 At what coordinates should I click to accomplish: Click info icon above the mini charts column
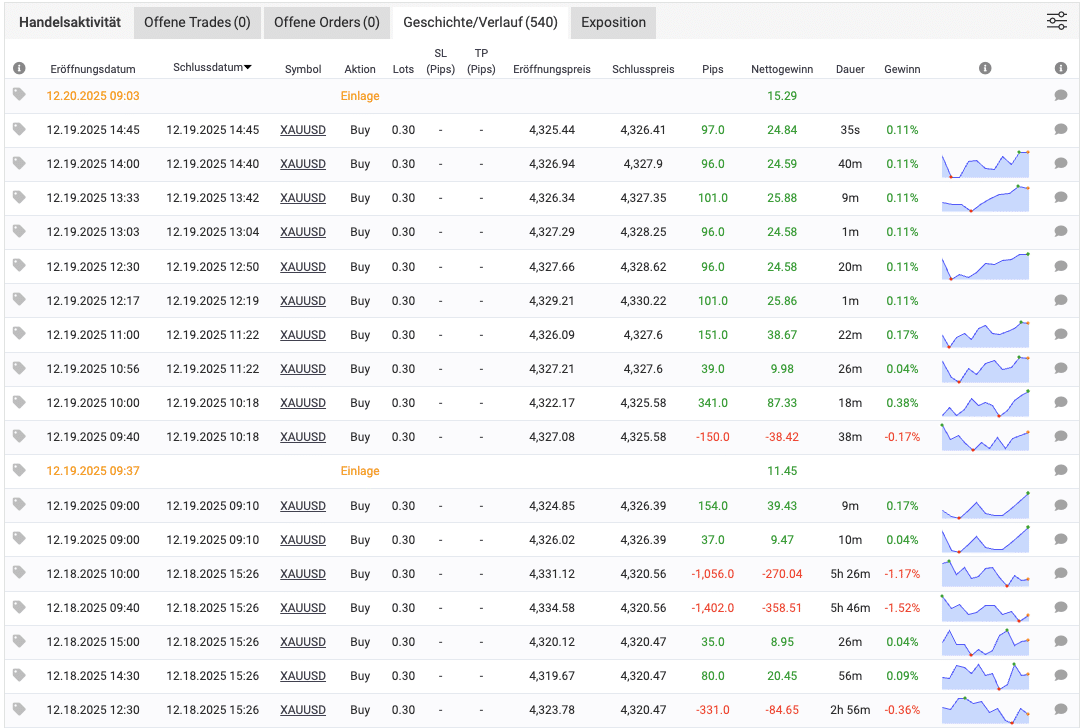pos(985,69)
